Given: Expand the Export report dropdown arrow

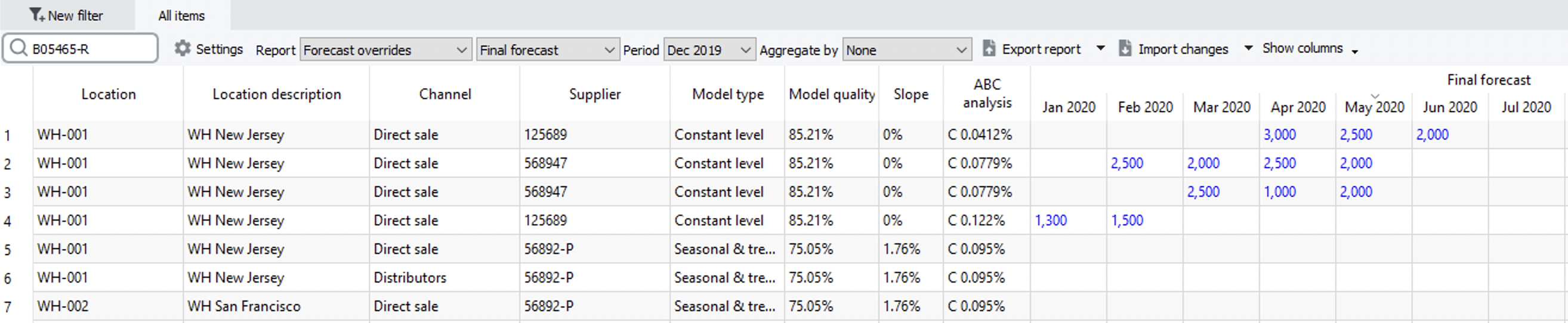Looking at the screenshot, I should pyautogui.click(x=1100, y=48).
